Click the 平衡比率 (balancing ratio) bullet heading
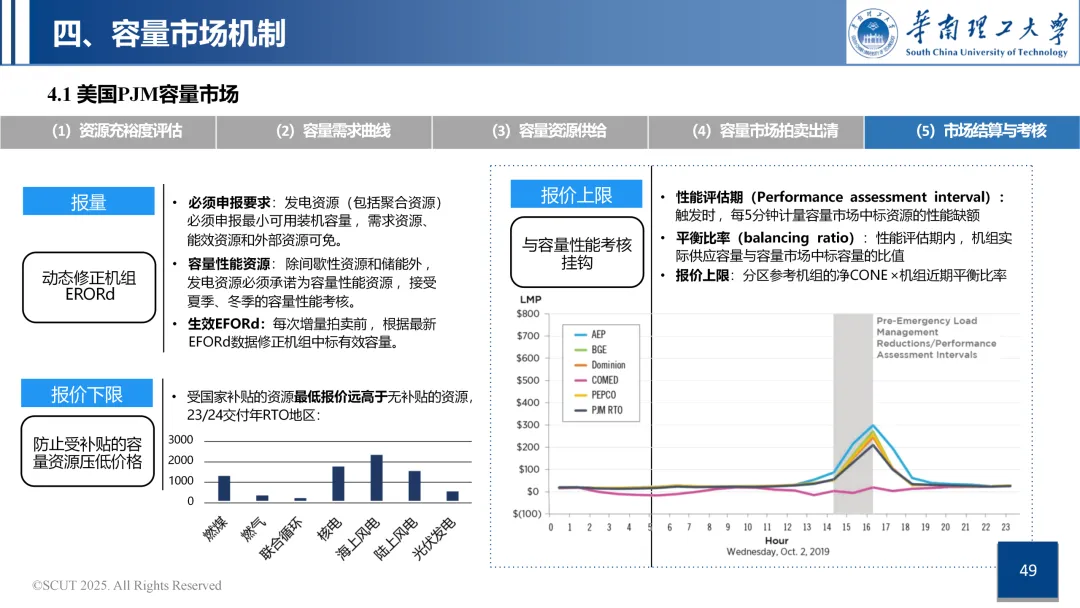1080x608 pixels. [x=765, y=238]
